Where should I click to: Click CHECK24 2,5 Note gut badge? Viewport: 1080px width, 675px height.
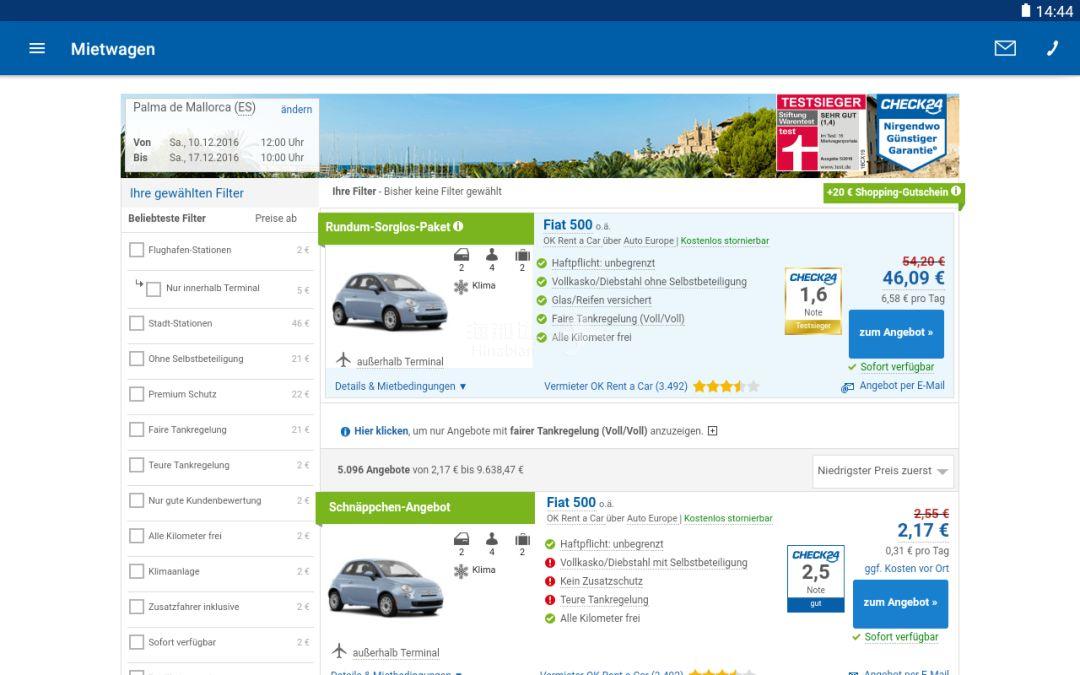pyautogui.click(x=816, y=579)
